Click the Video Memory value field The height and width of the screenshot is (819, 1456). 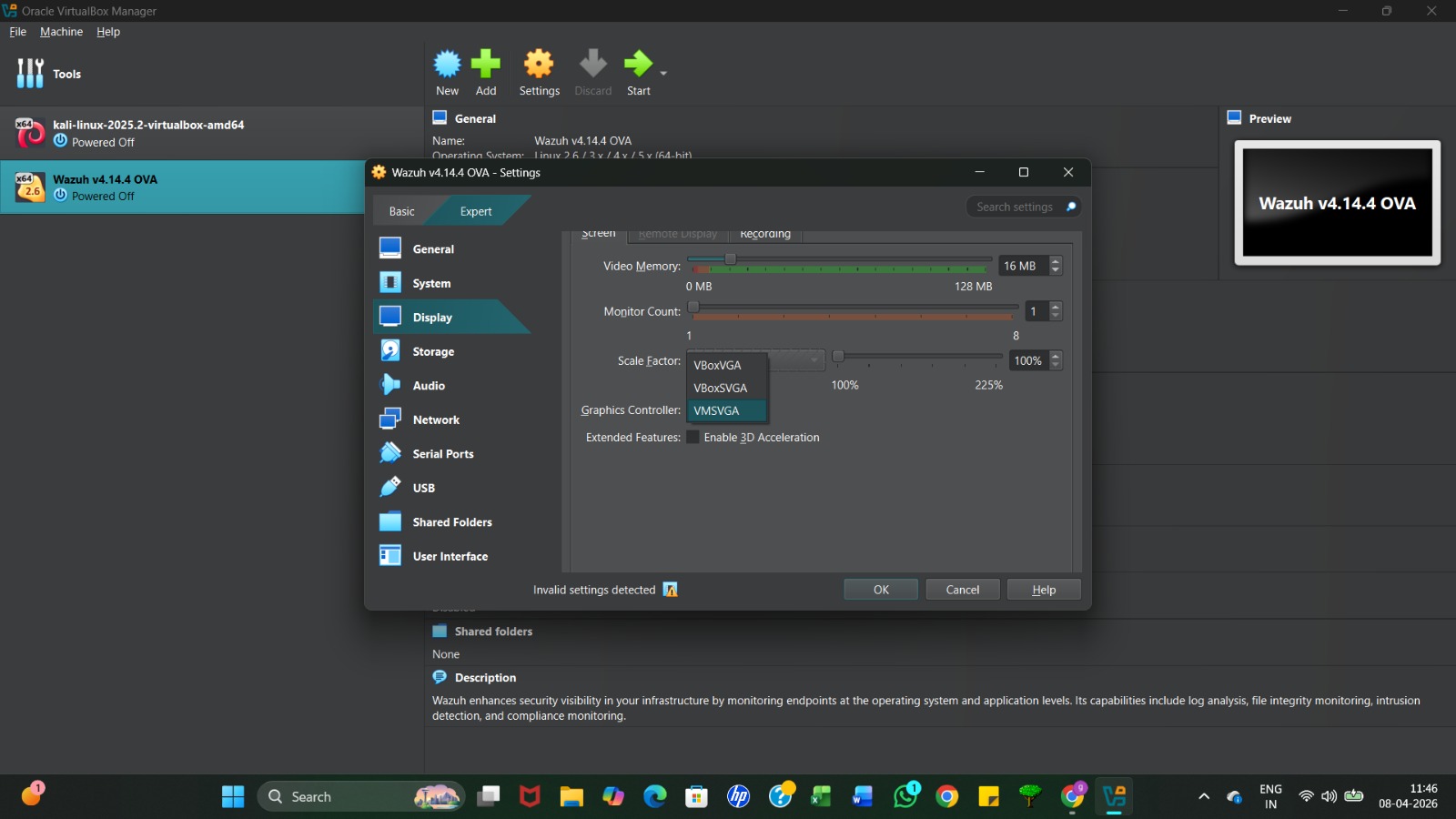coord(1023,266)
